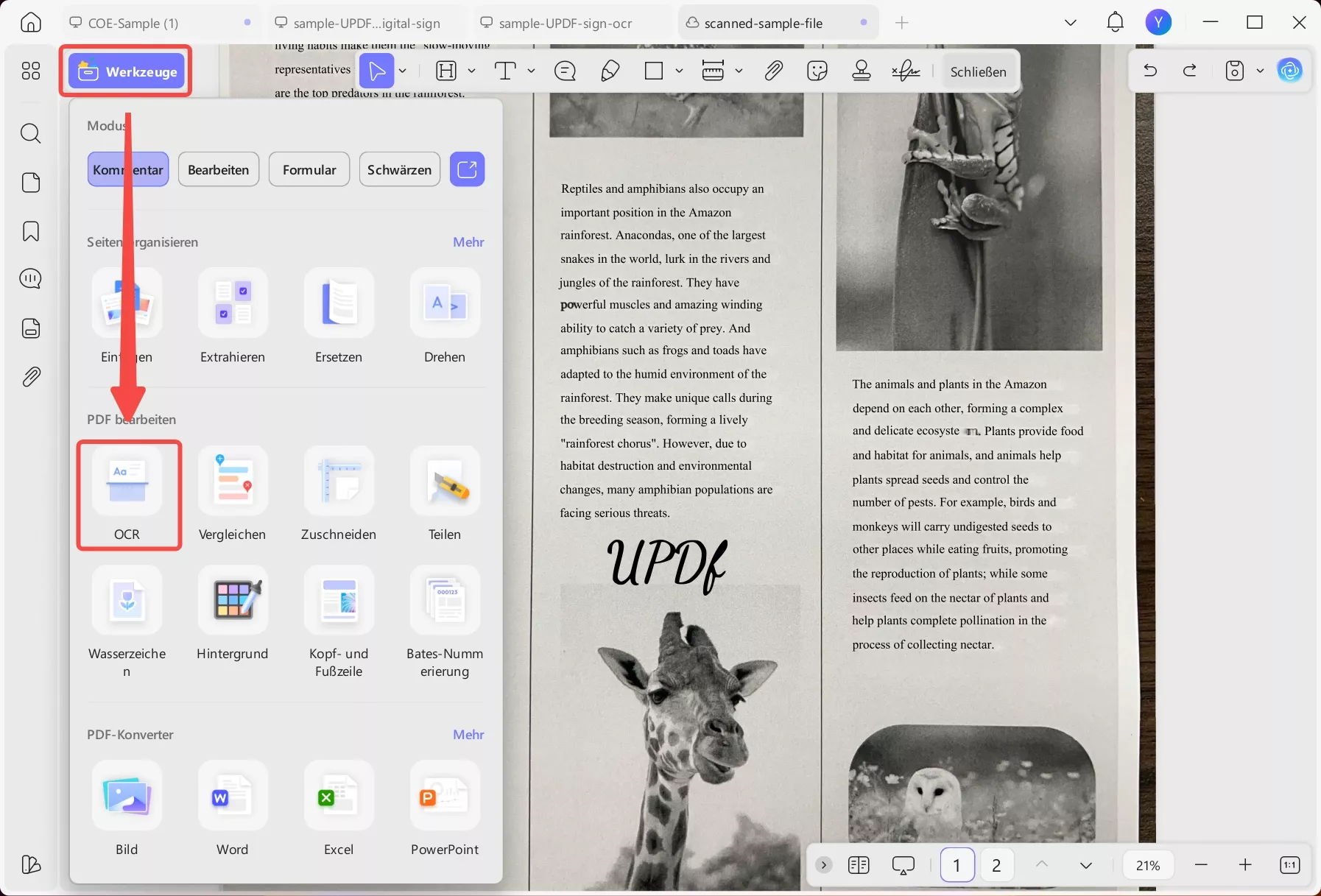The width and height of the screenshot is (1321, 896).
Task: Switch to Bearbeiten mode
Action: 219,170
